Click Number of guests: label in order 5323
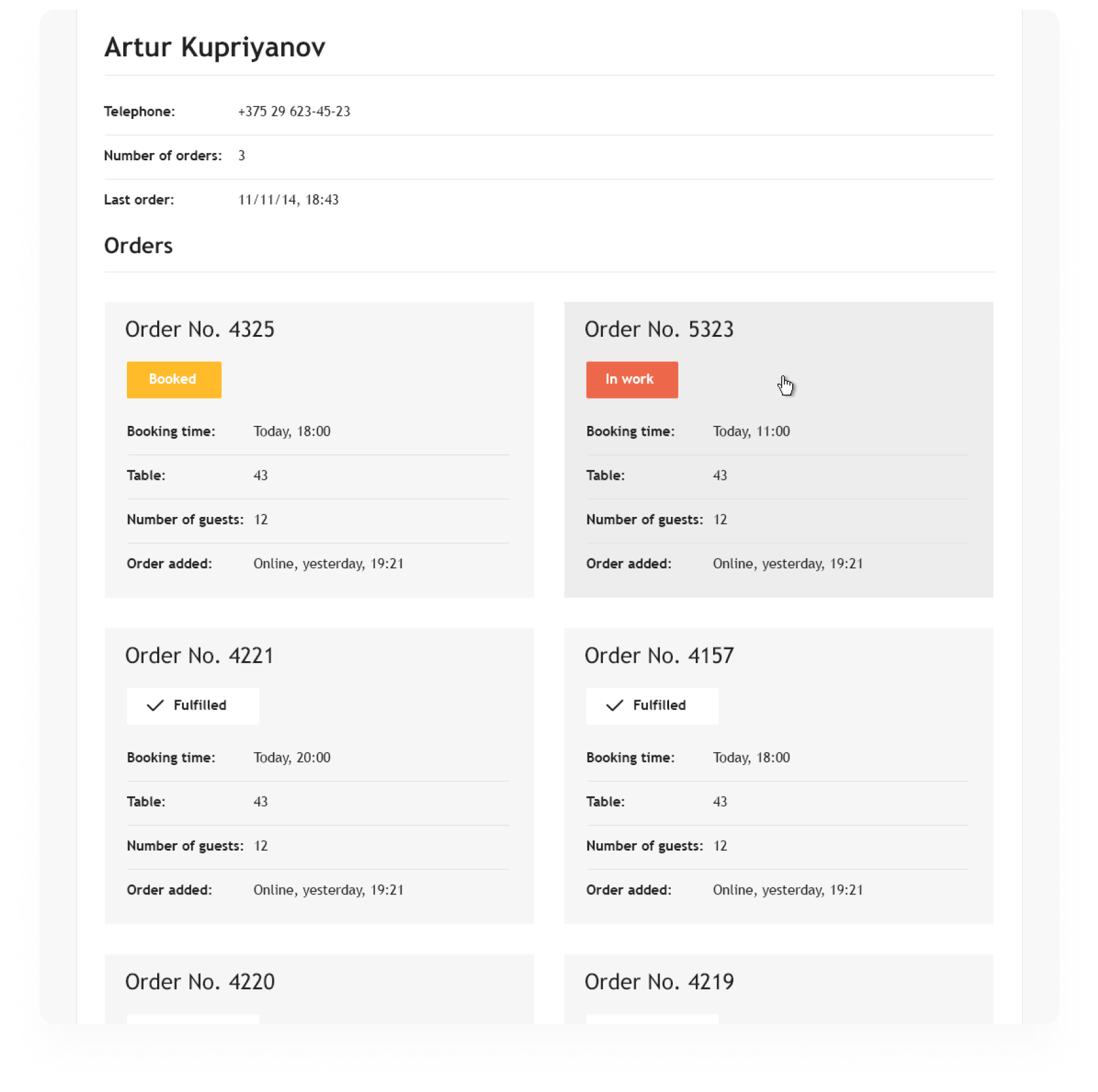1098x1092 pixels. click(x=644, y=520)
